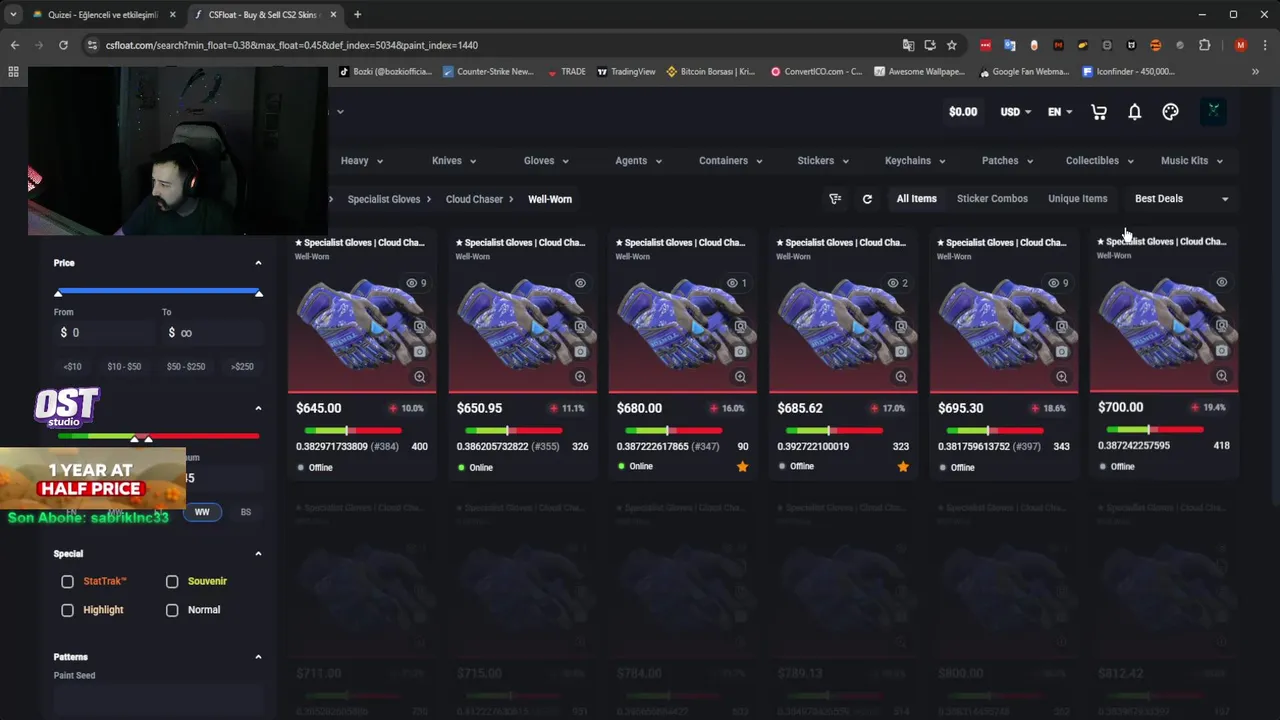The height and width of the screenshot is (720, 1280).
Task: Click the refresh listings icon
Action: point(867,199)
